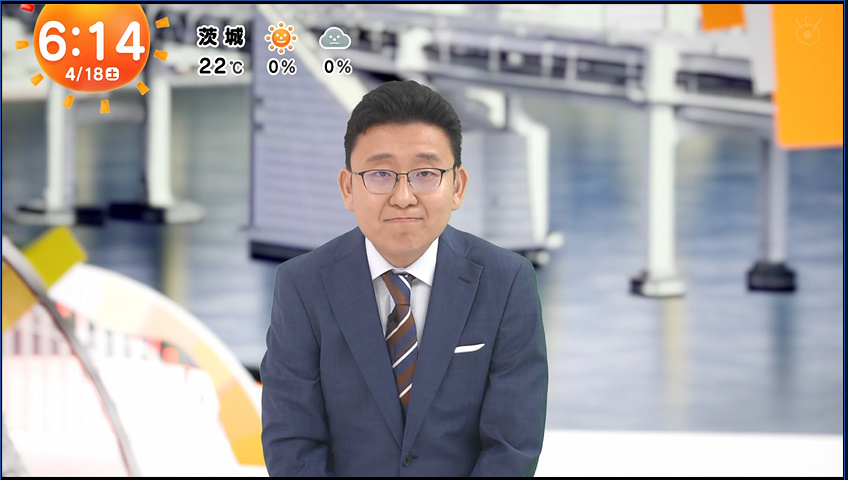Click the 22℃ temperature reading
848x480 pixels.
(221, 67)
